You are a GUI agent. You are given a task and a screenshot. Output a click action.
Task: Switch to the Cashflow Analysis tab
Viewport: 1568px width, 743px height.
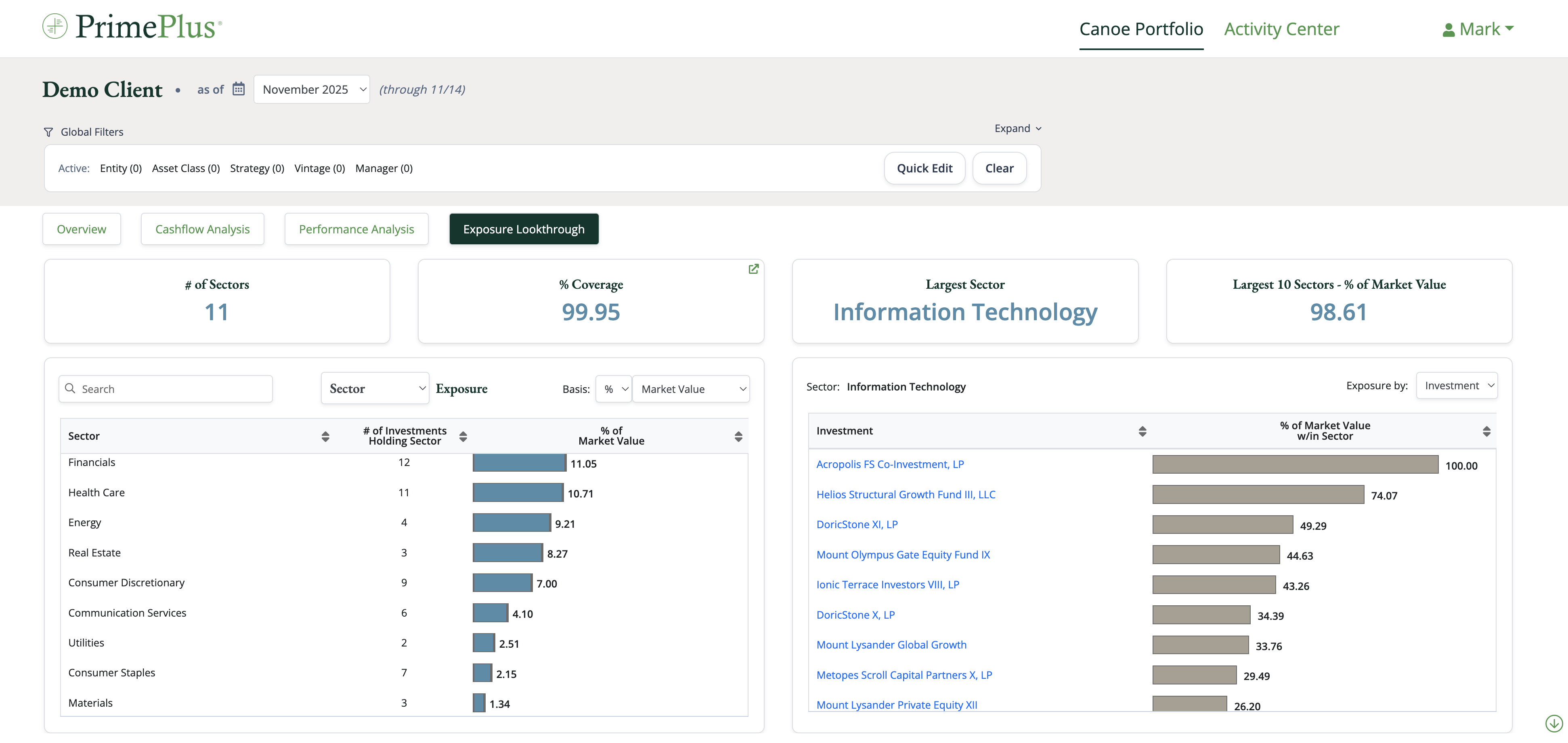point(202,229)
